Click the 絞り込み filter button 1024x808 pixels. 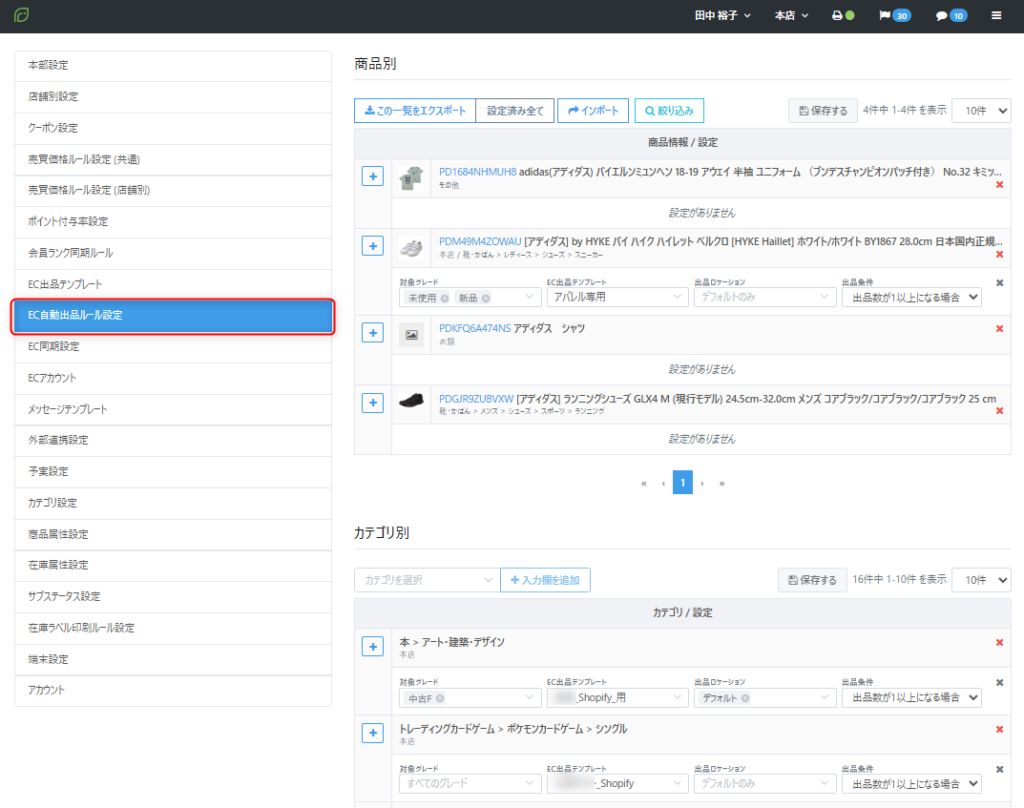click(x=669, y=111)
